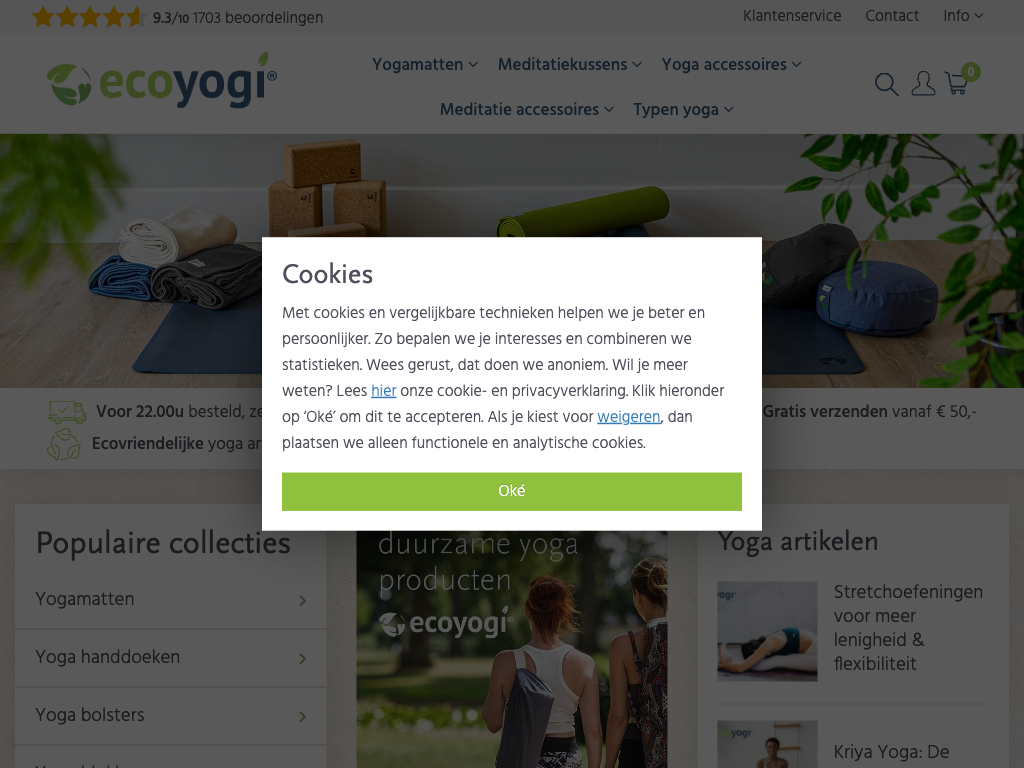Image resolution: width=1024 pixels, height=768 pixels.
Task: Expand the Yoga accessoires dropdown
Action: coord(731,65)
